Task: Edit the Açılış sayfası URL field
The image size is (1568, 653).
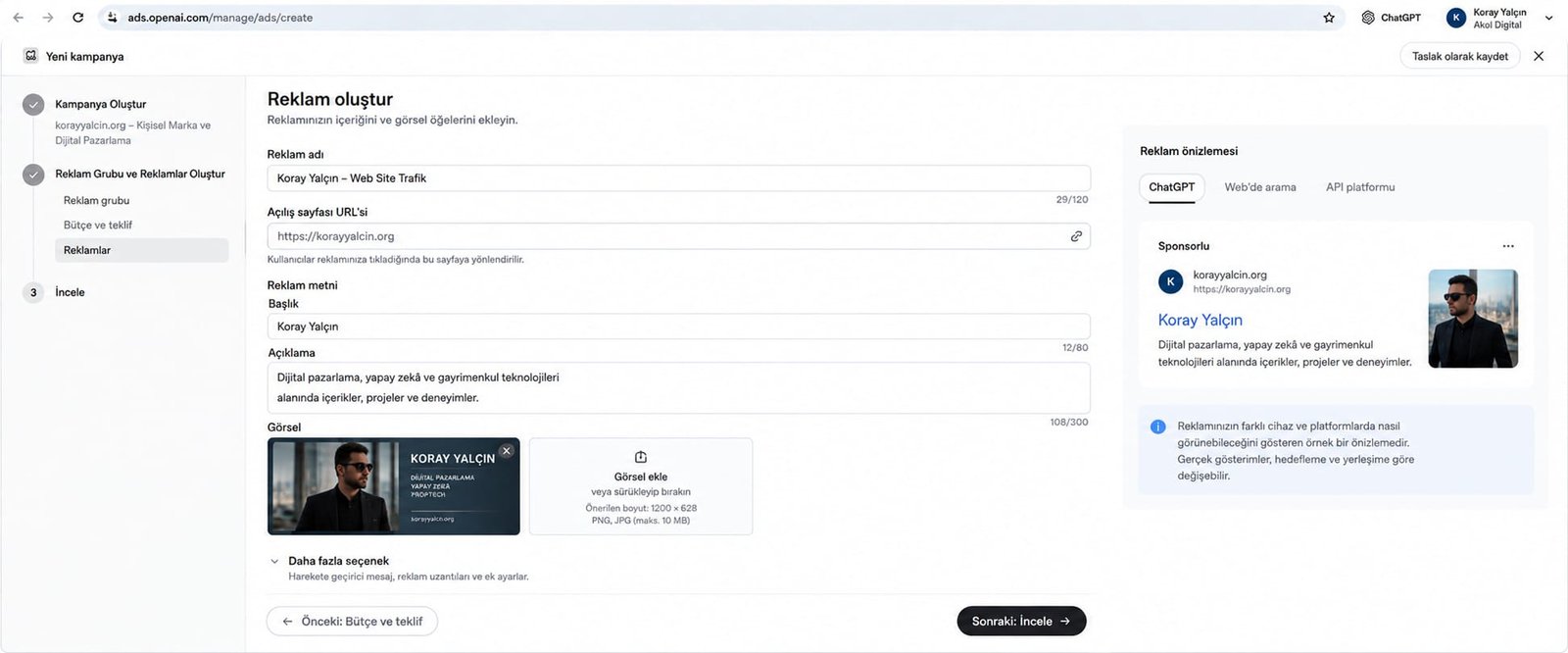Action: pos(678,236)
